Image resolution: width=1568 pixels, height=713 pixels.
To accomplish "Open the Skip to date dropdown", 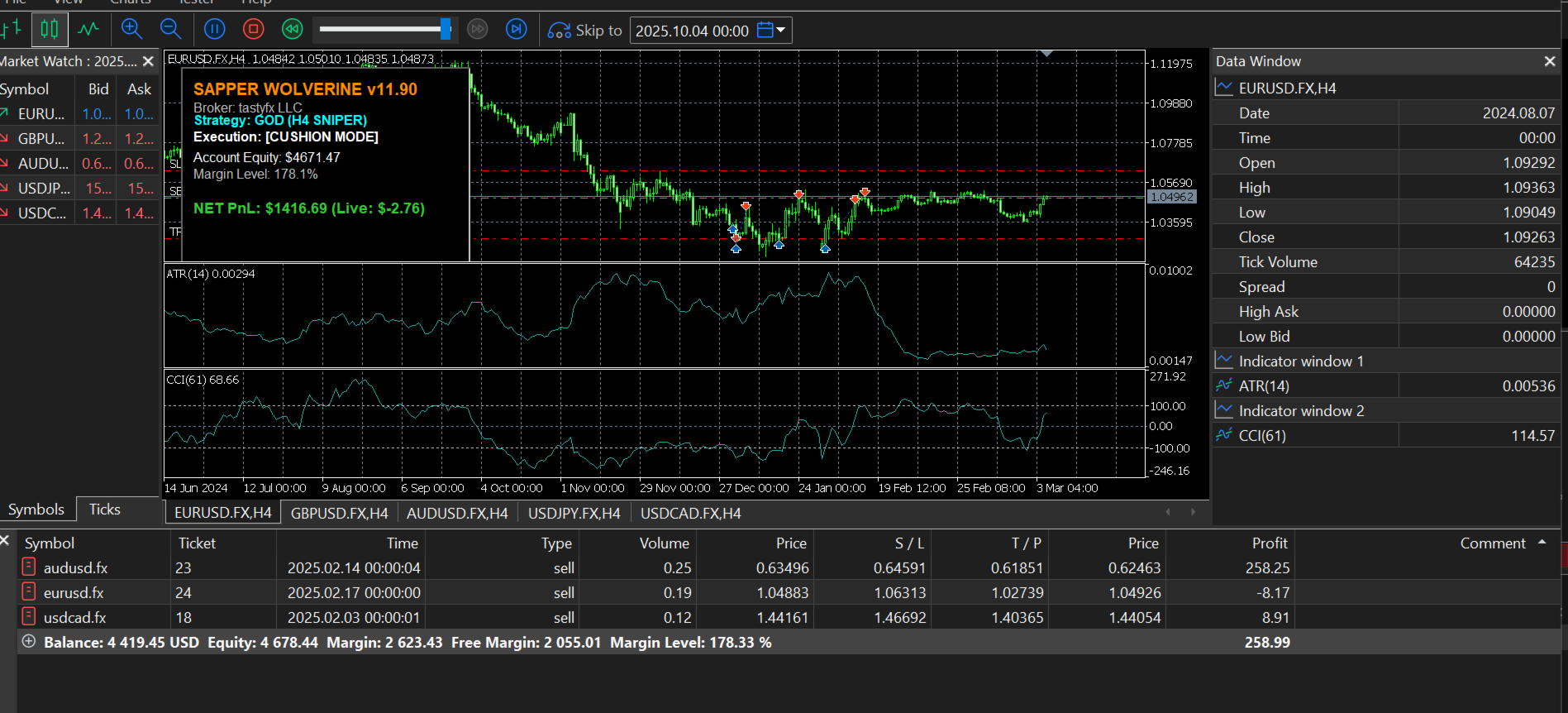I will pyautogui.click(x=780, y=31).
